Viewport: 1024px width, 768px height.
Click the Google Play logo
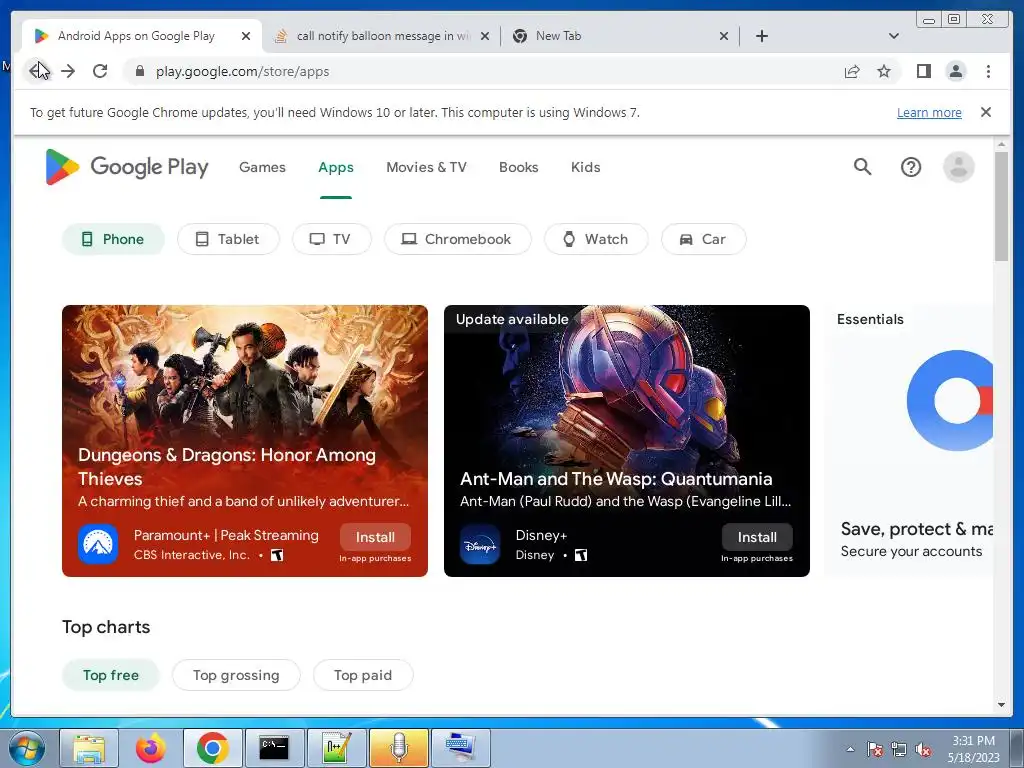click(127, 167)
